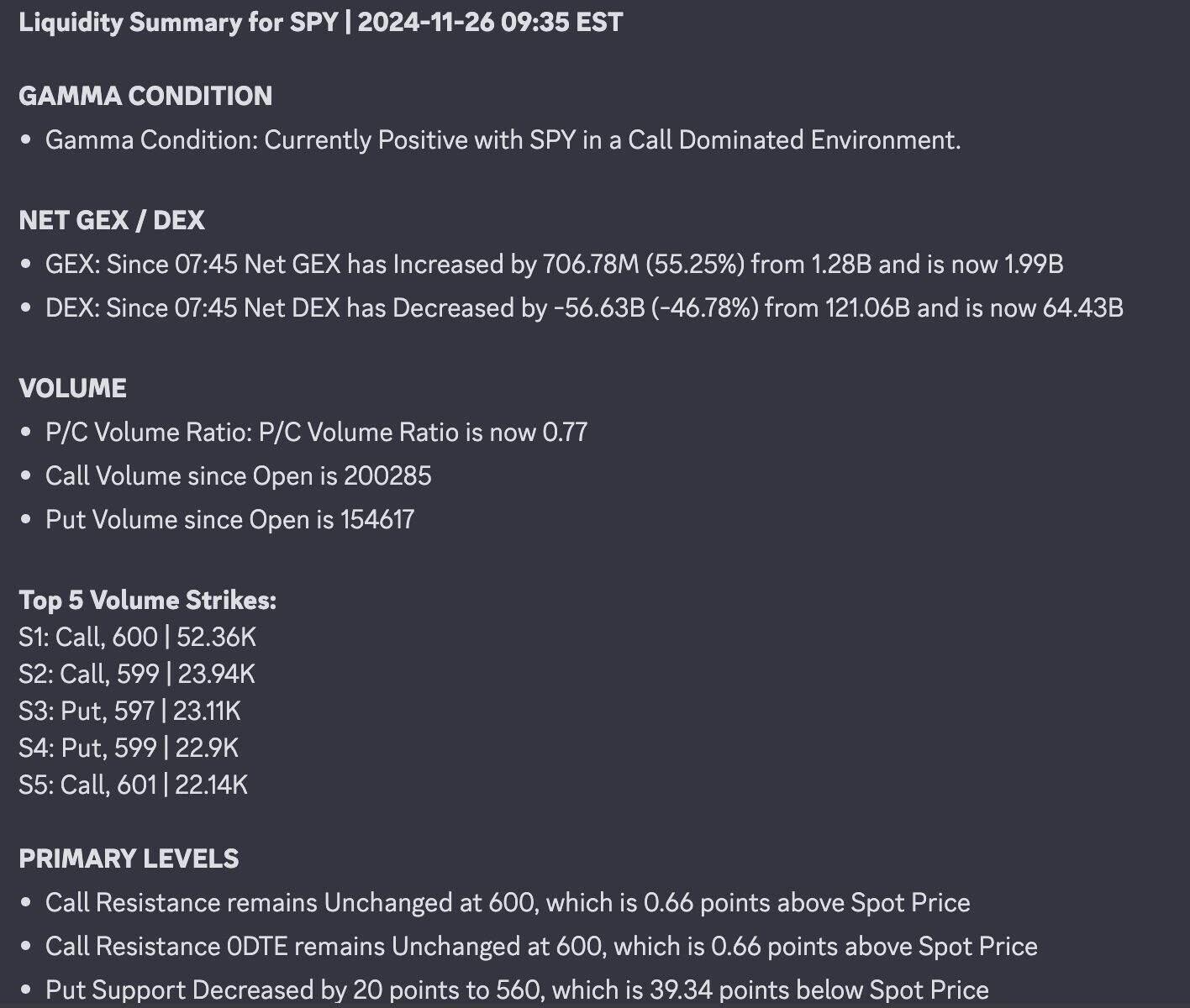Click the Put Volume since Open line
The width and height of the screenshot is (1190, 1008).
[229, 519]
